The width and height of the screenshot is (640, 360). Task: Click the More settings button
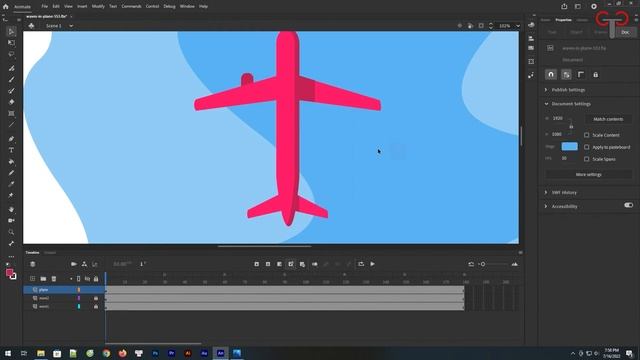point(589,175)
